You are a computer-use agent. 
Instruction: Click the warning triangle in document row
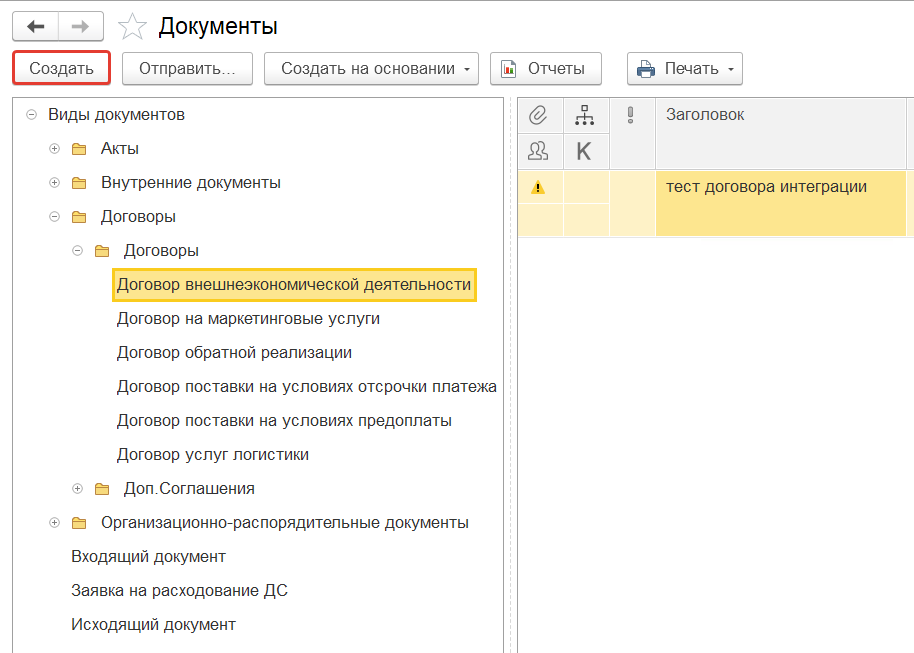pyautogui.click(x=538, y=187)
